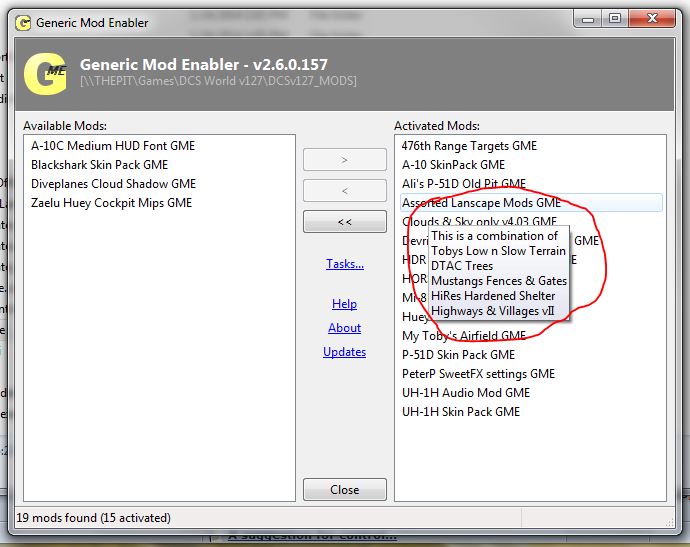Select PeterP SweetFX settings GME

click(x=478, y=374)
